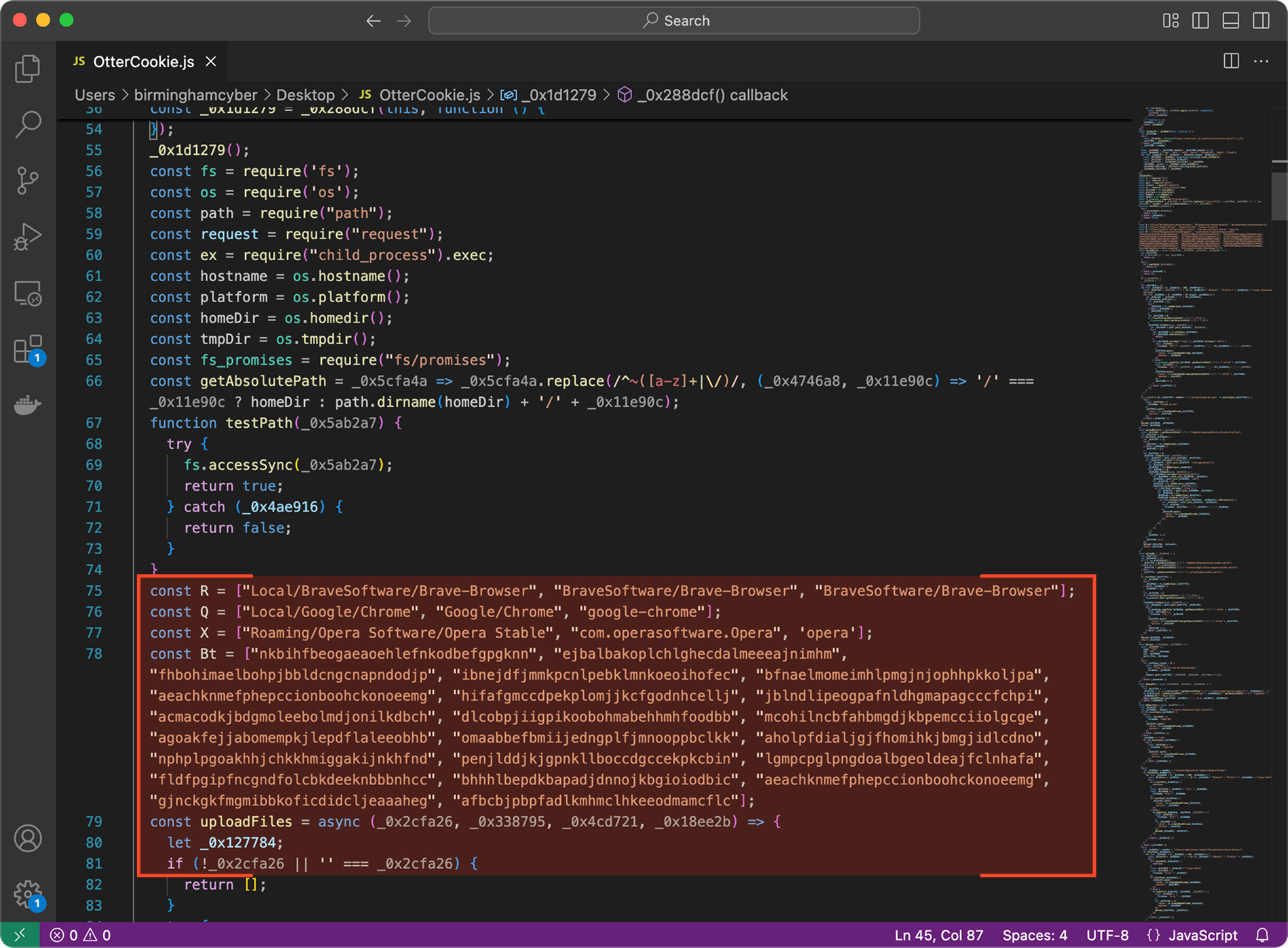Open the Remote Explorer icon

(x=27, y=293)
